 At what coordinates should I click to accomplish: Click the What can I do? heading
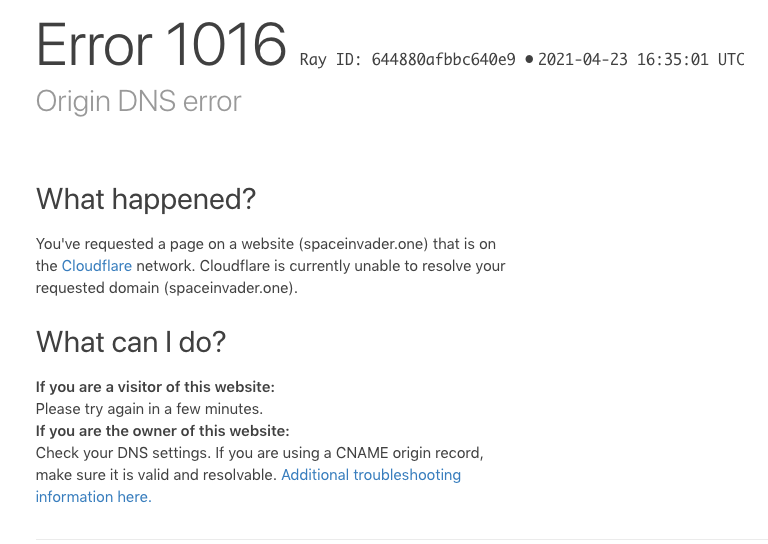[131, 342]
